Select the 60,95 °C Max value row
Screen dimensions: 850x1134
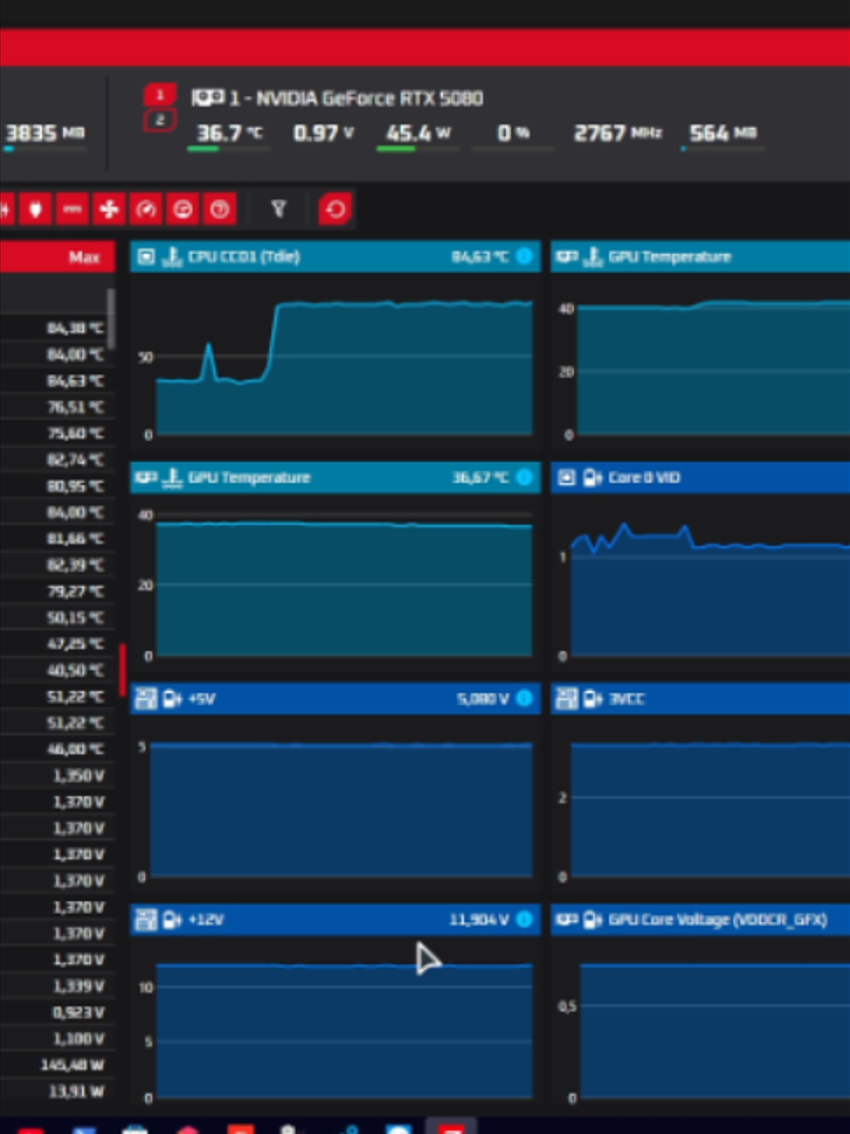point(58,486)
